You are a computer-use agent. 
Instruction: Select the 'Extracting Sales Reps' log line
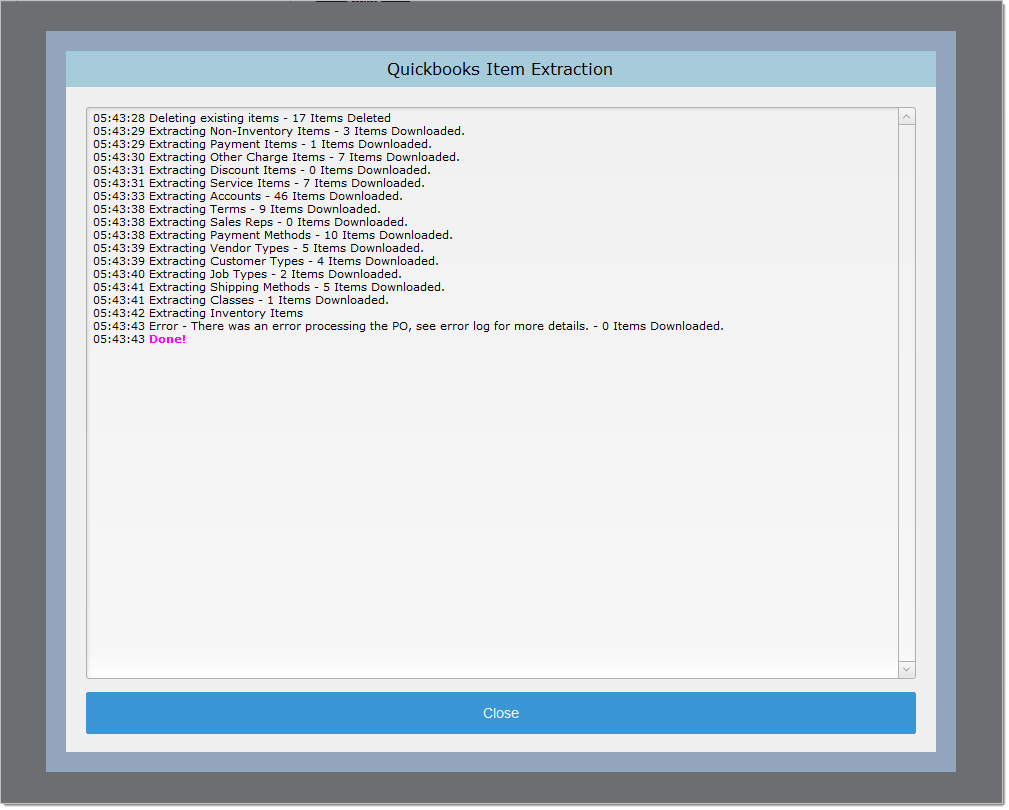pyautogui.click(x=251, y=223)
